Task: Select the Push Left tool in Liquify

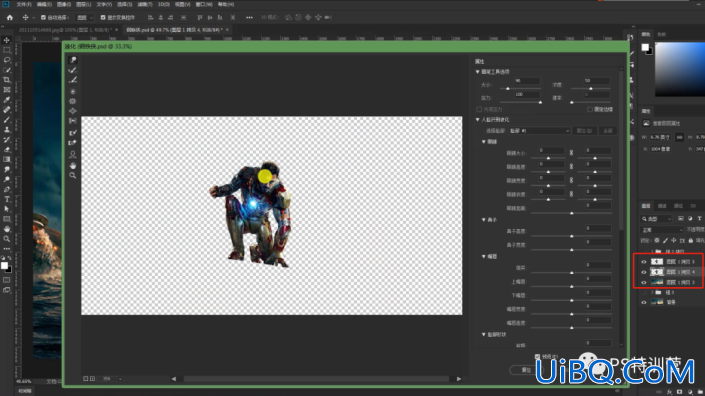Action: point(73,121)
